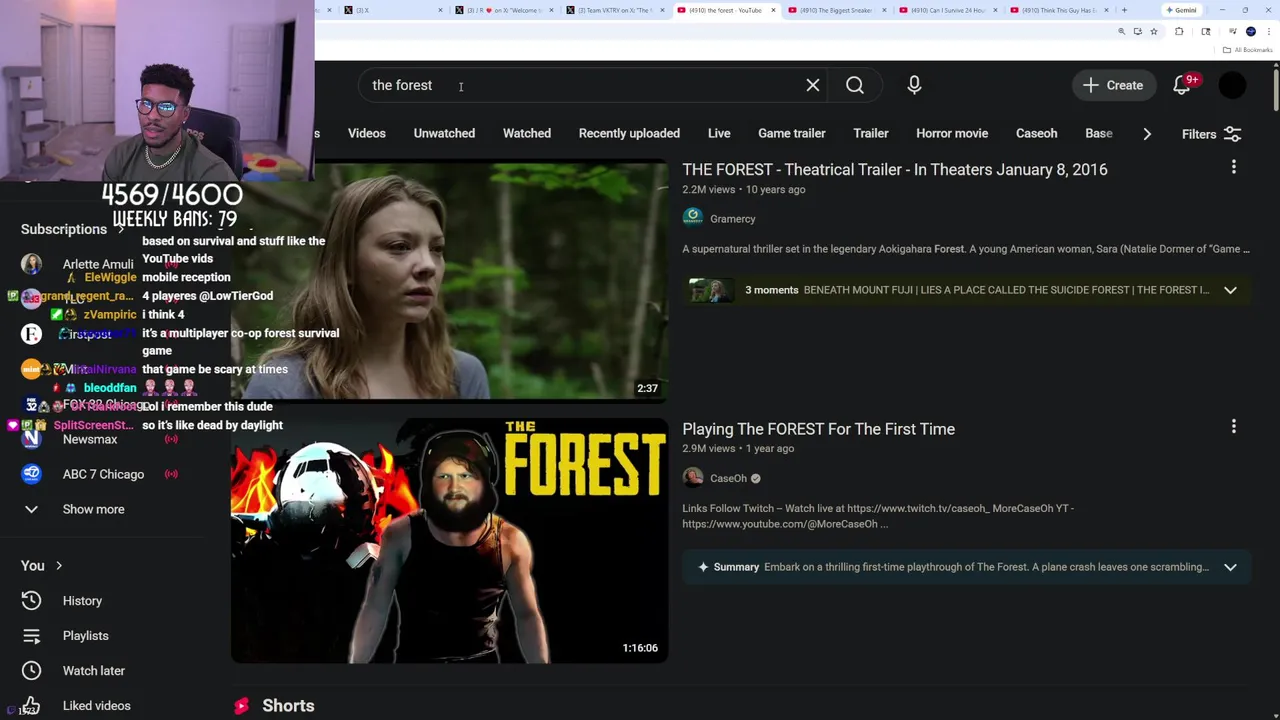Select the Caseoh filter chip
Viewport: 1280px width, 720px height.
1036,133
